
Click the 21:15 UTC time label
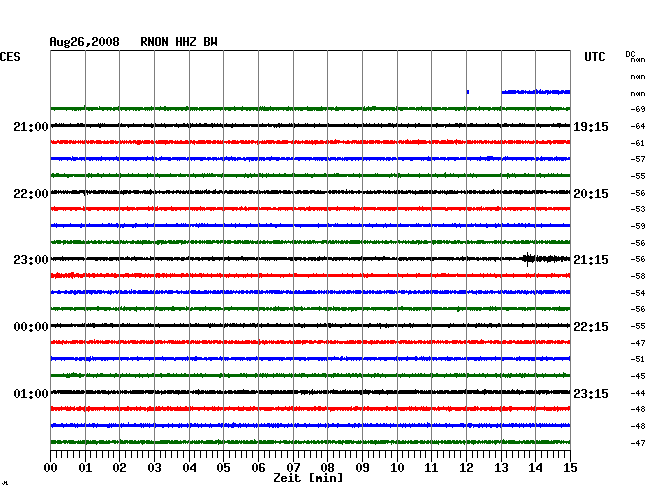591,260
